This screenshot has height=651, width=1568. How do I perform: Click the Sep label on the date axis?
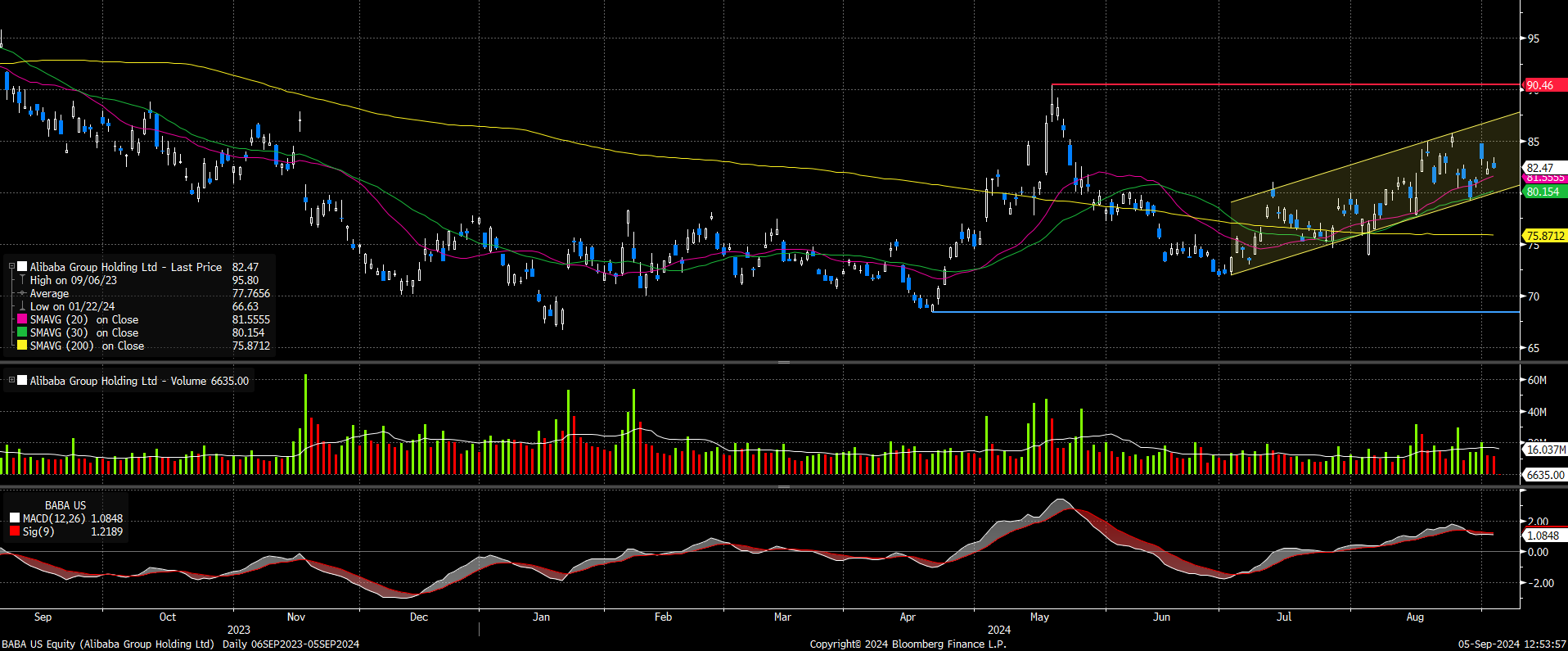coord(43,617)
